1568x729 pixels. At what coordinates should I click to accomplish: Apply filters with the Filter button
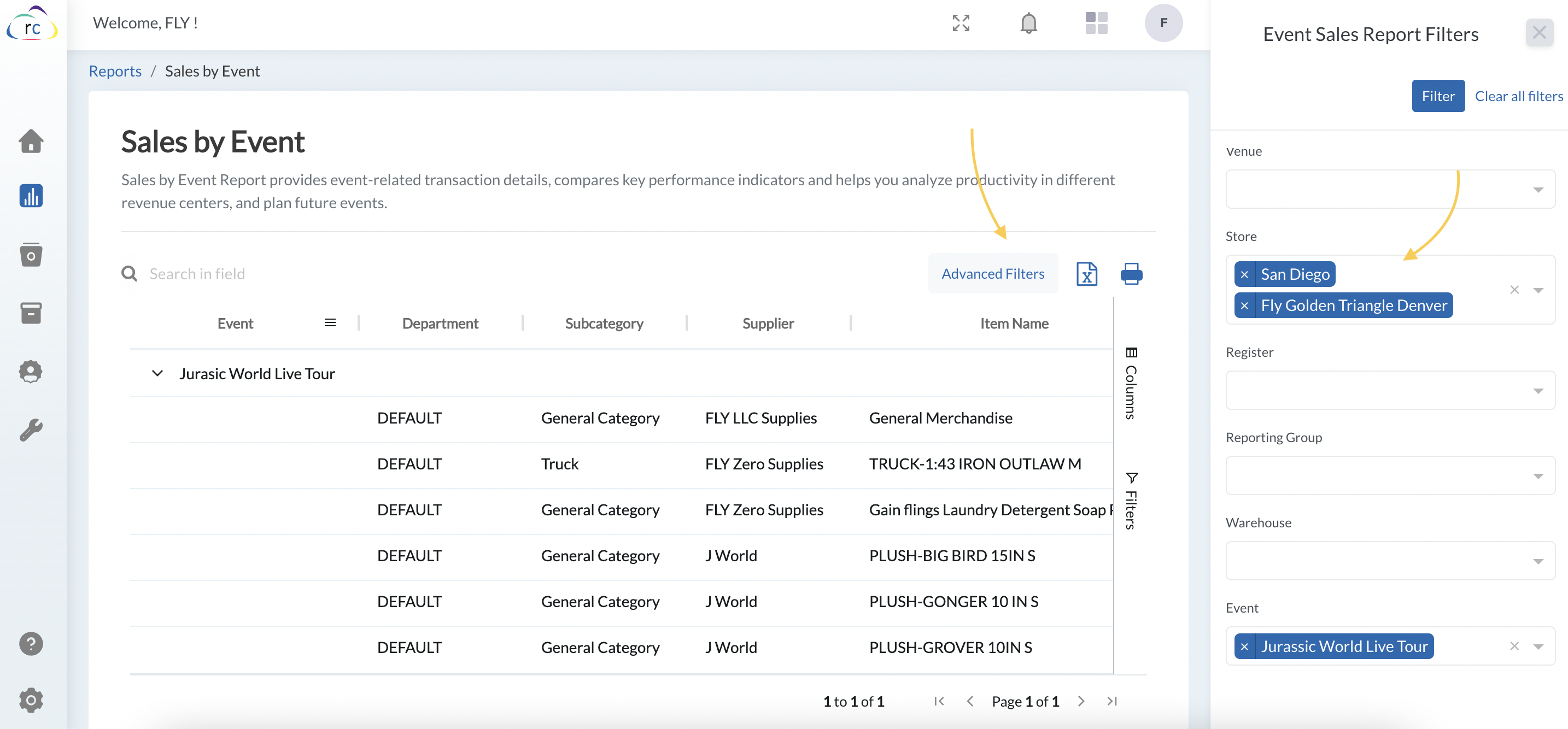(x=1438, y=96)
